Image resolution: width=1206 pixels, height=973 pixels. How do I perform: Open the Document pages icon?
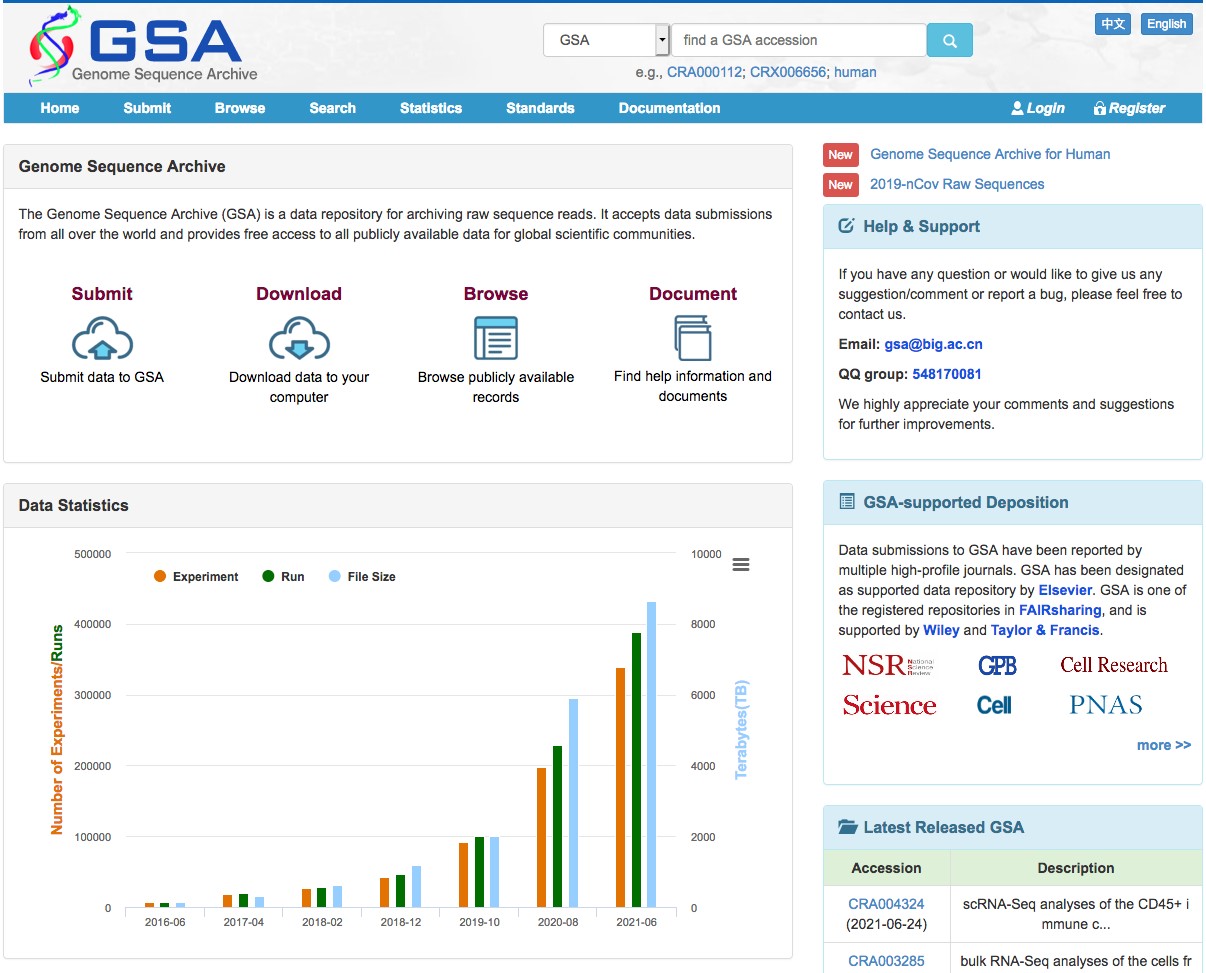(x=693, y=338)
